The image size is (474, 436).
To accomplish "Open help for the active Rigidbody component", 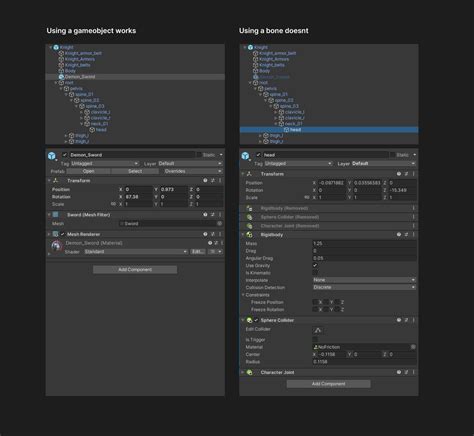I will click(x=399, y=235).
